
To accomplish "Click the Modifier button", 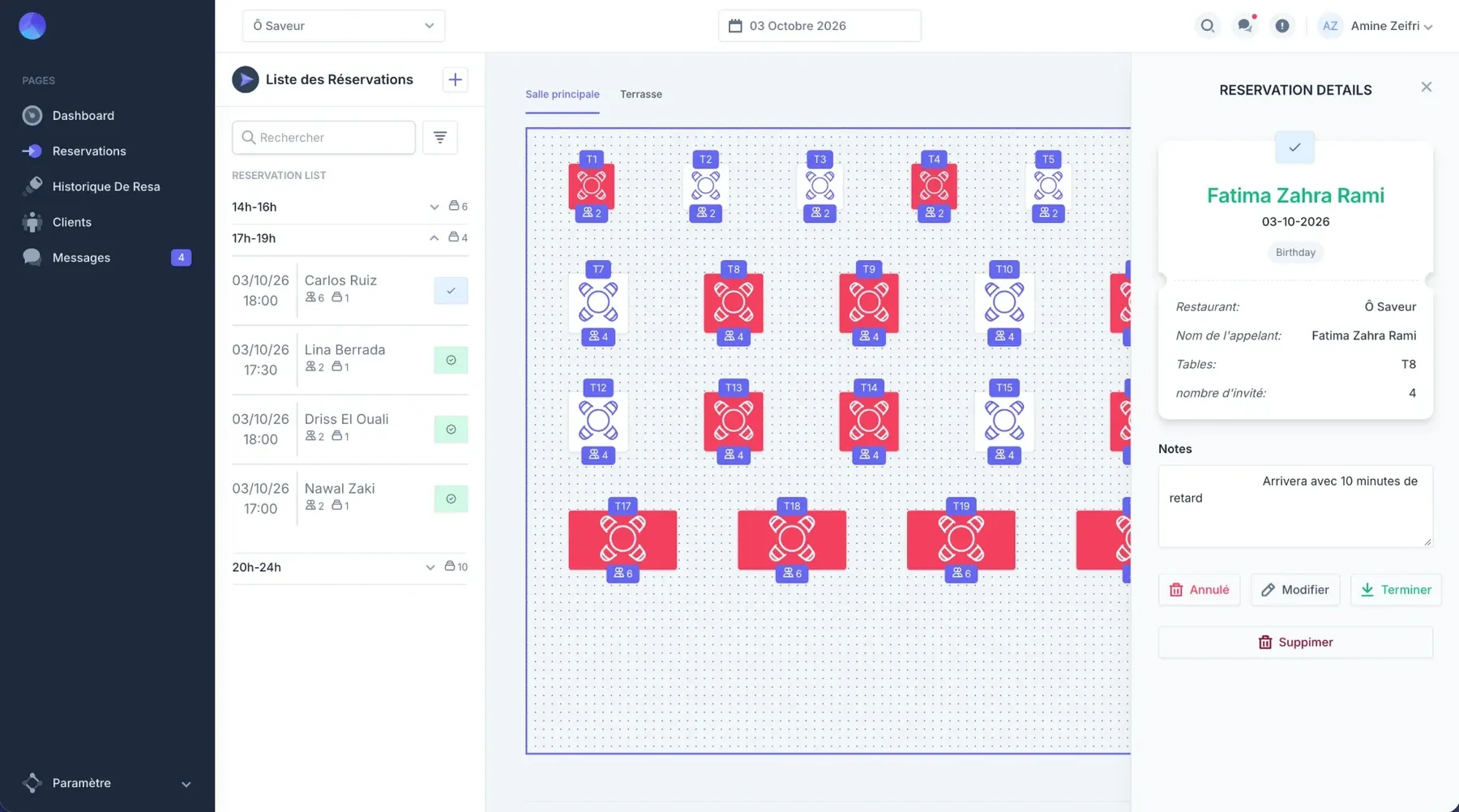I will pyautogui.click(x=1295, y=590).
